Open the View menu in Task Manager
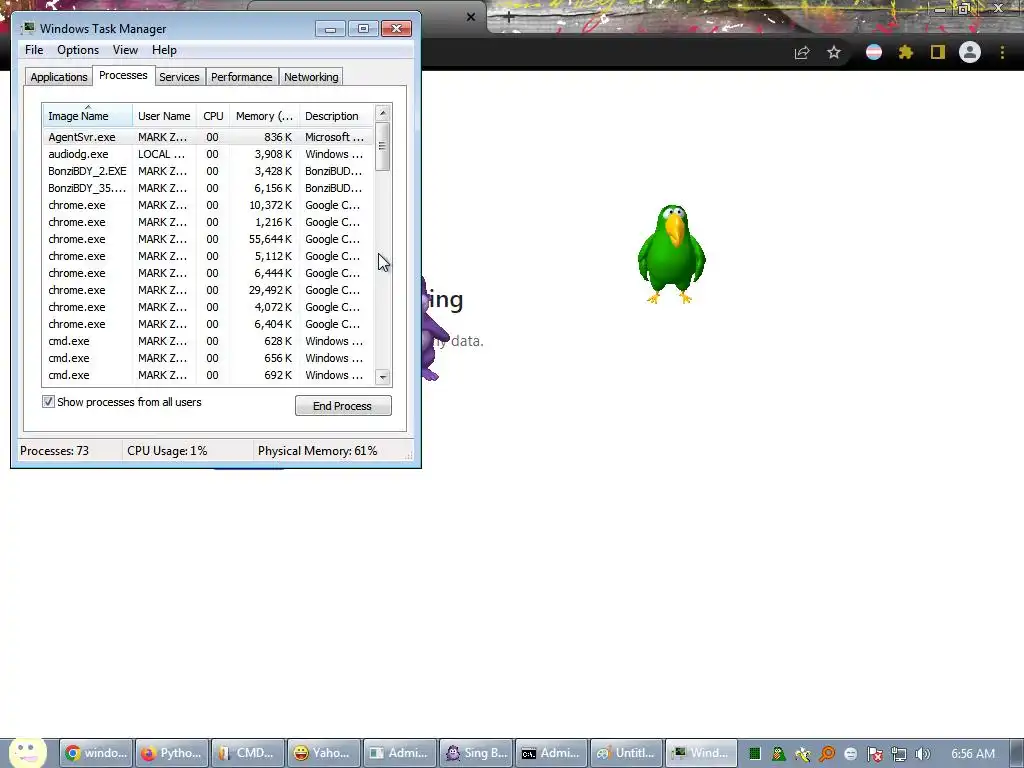Viewport: 1024px width, 768px height. tap(125, 50)
